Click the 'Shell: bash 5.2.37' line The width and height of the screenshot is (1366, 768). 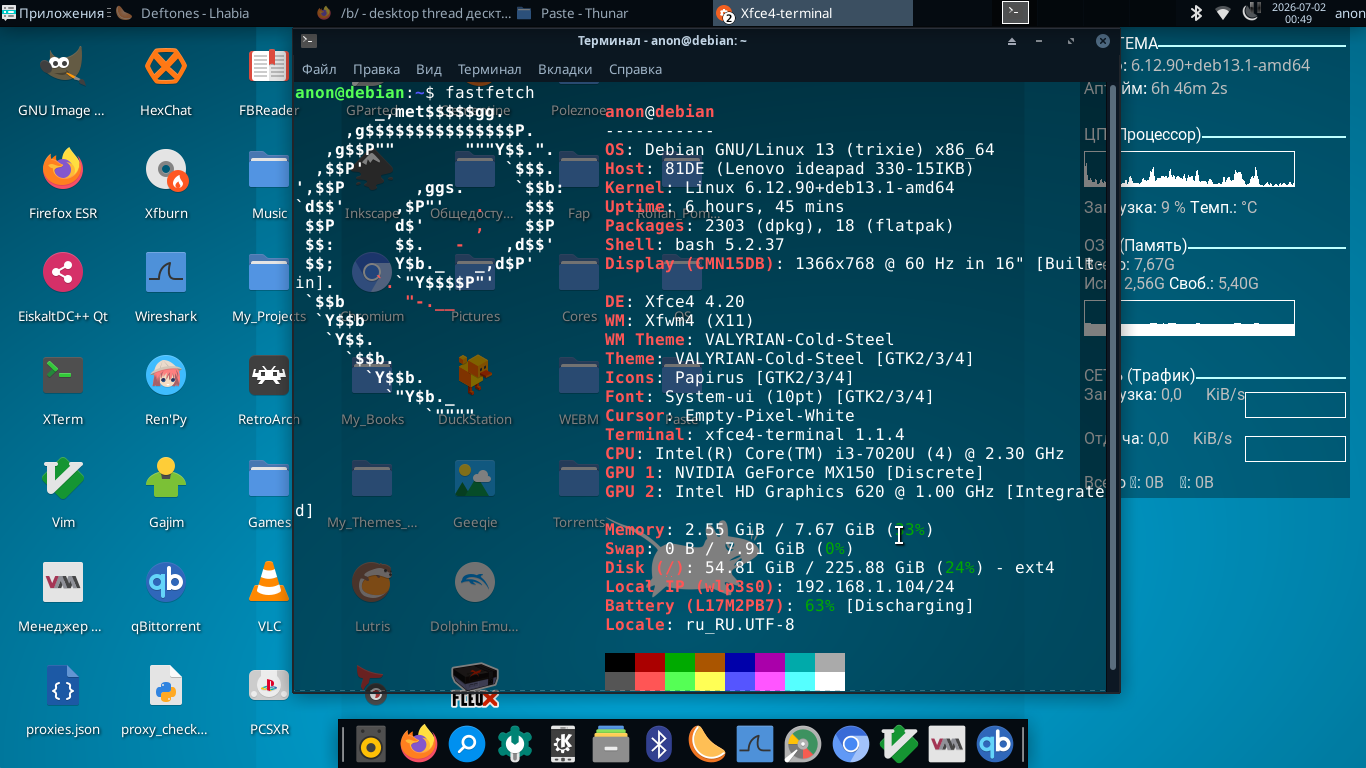click(695, 245)
